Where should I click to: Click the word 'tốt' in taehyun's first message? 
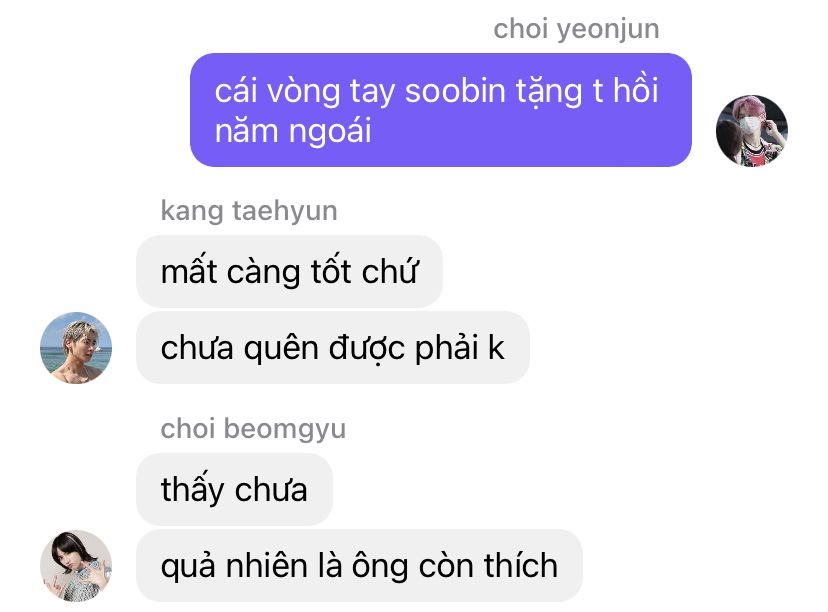(x=331, y=270)
